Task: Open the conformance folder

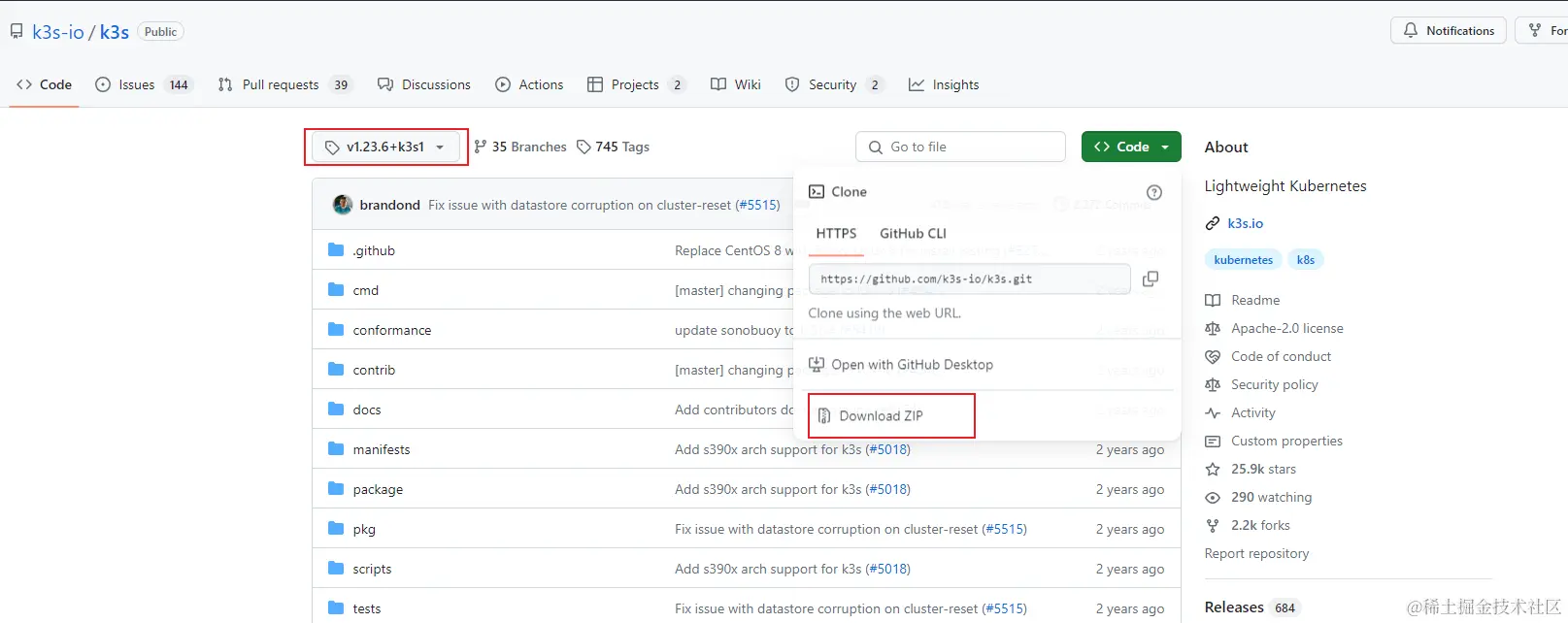Action: [x=392, y=330]
